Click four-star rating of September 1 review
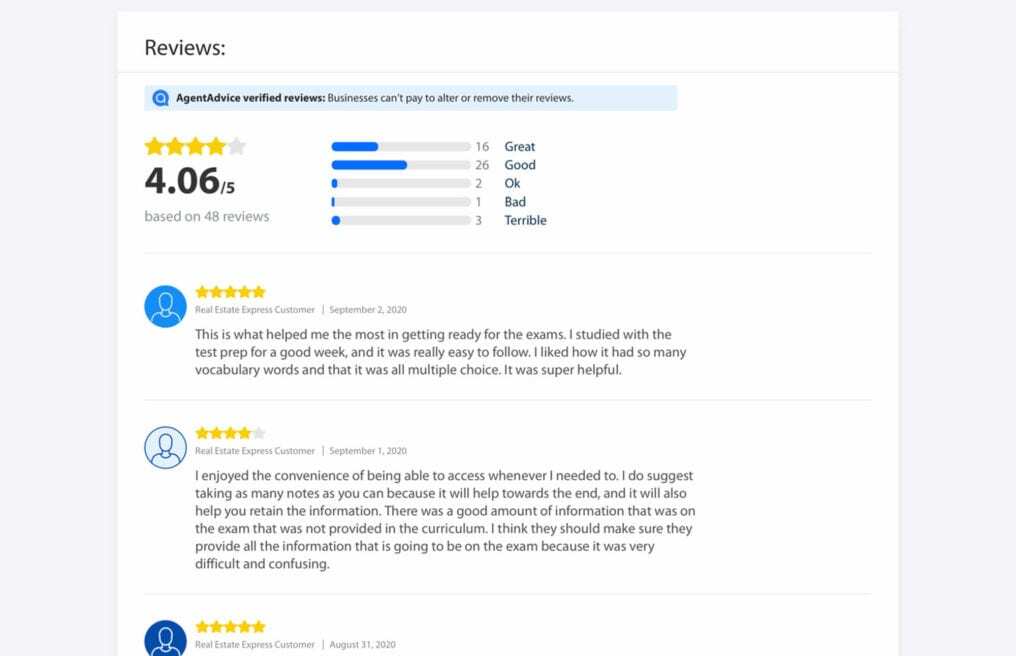The image size is (1016, 656). [x=230, y=433]
